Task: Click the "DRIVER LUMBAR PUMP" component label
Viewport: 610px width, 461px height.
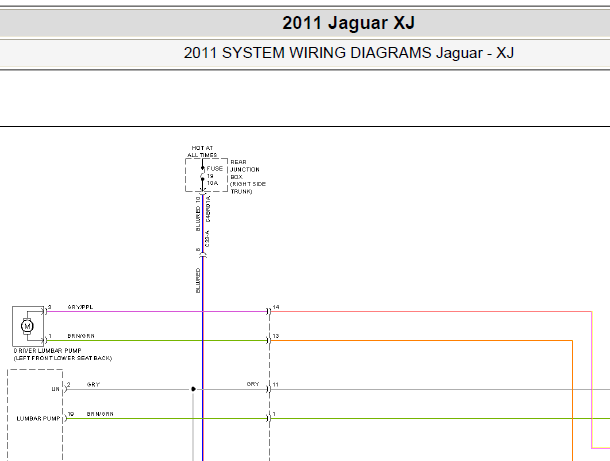Action: 47,351
